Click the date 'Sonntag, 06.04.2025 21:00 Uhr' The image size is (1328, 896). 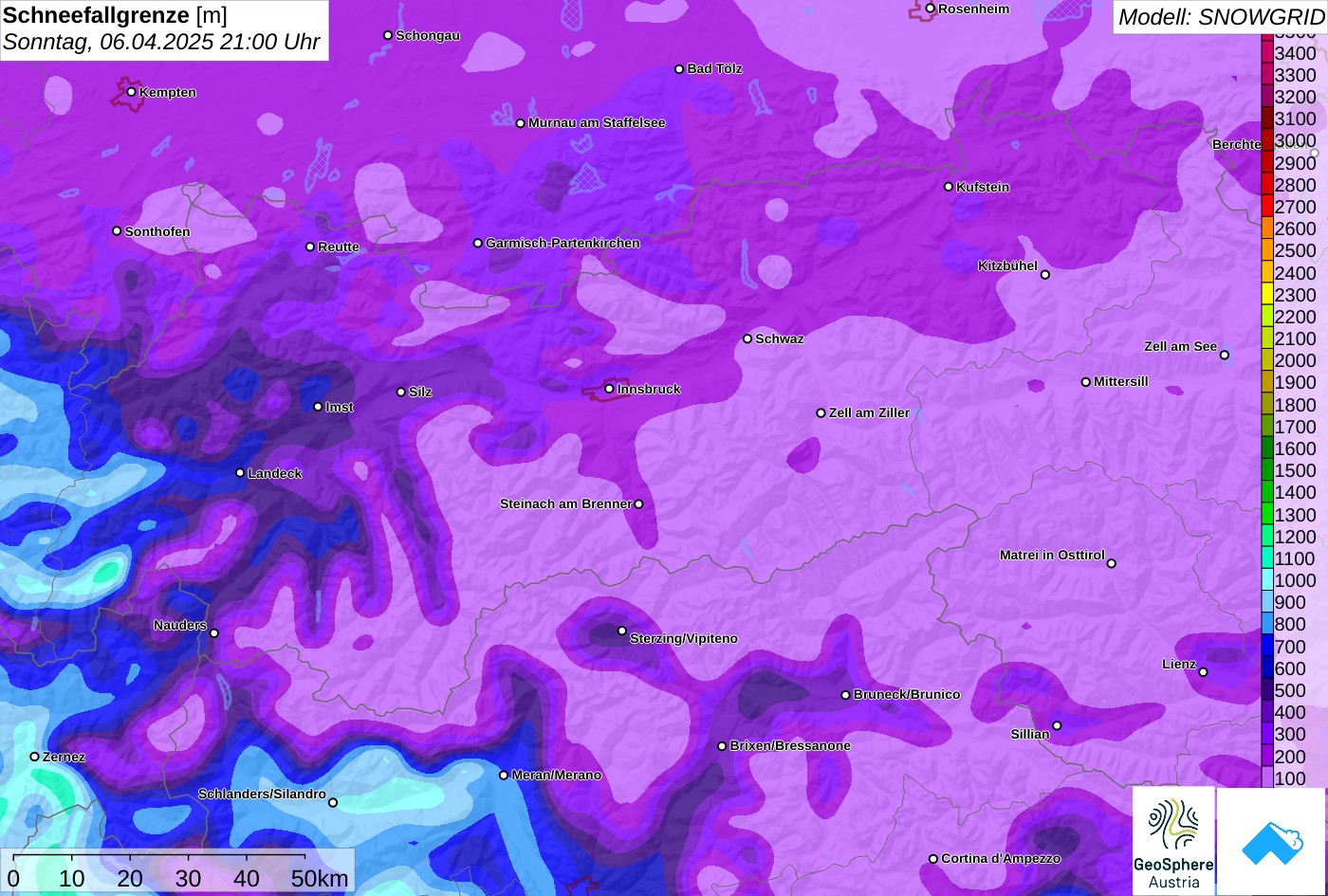pos(161,43)
